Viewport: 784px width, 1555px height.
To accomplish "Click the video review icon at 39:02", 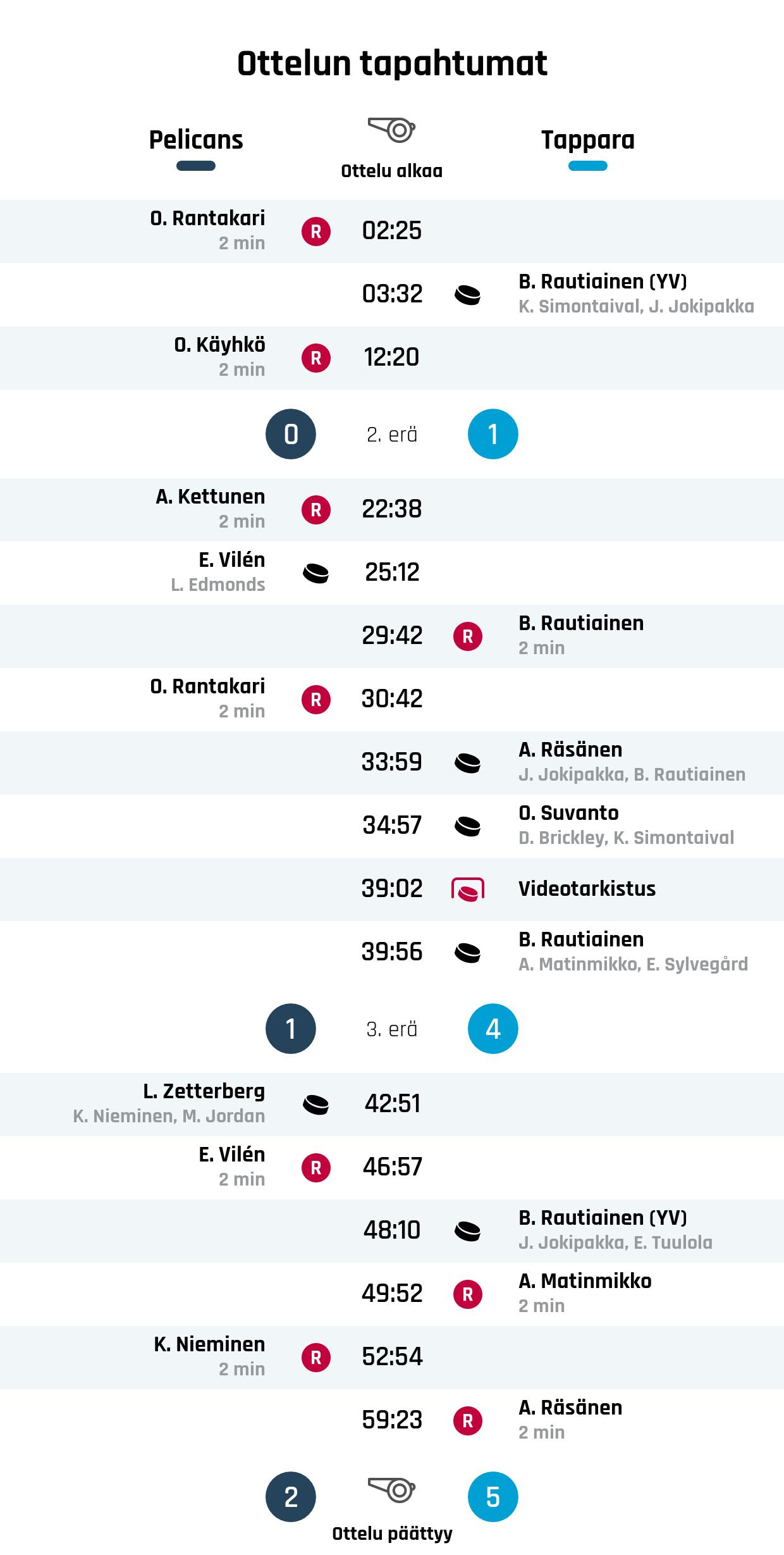I will 468,889.
